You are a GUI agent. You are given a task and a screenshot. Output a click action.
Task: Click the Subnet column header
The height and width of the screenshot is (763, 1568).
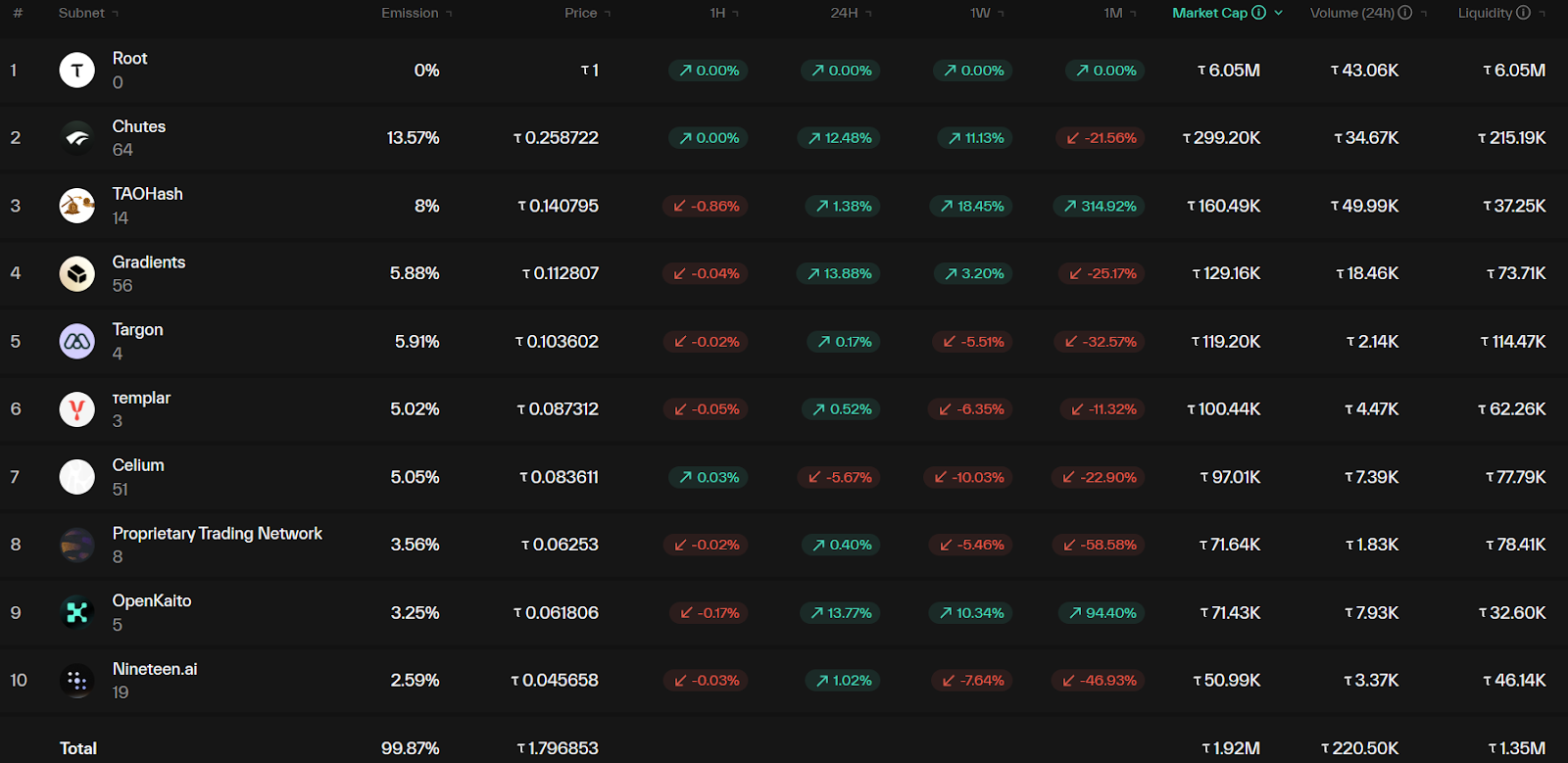pyautogui.click(x=81, y=13)
